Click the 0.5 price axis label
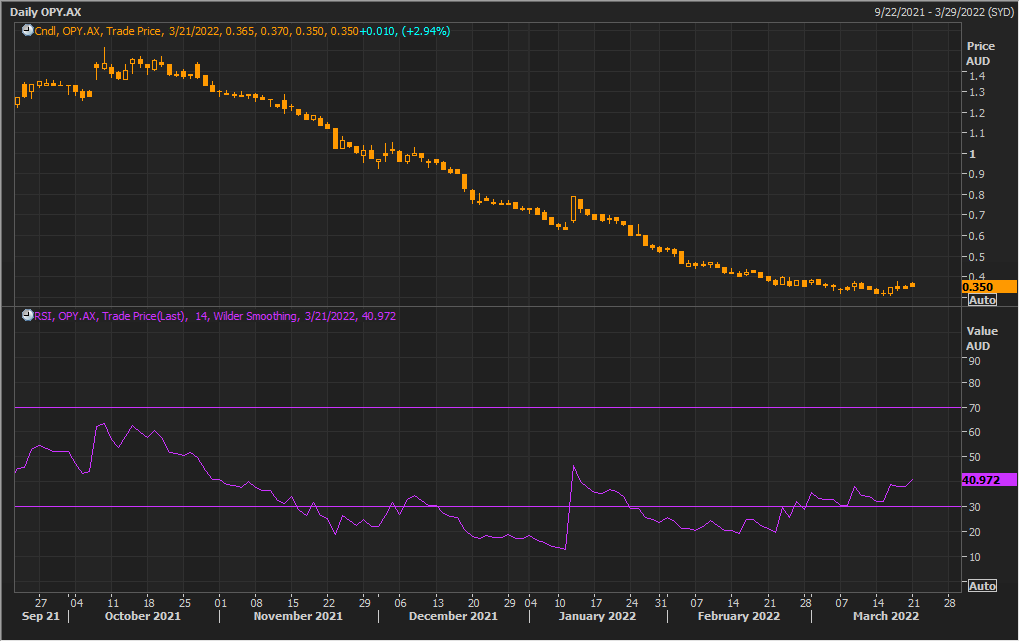 pyautogui.click(x=976, y=258)
